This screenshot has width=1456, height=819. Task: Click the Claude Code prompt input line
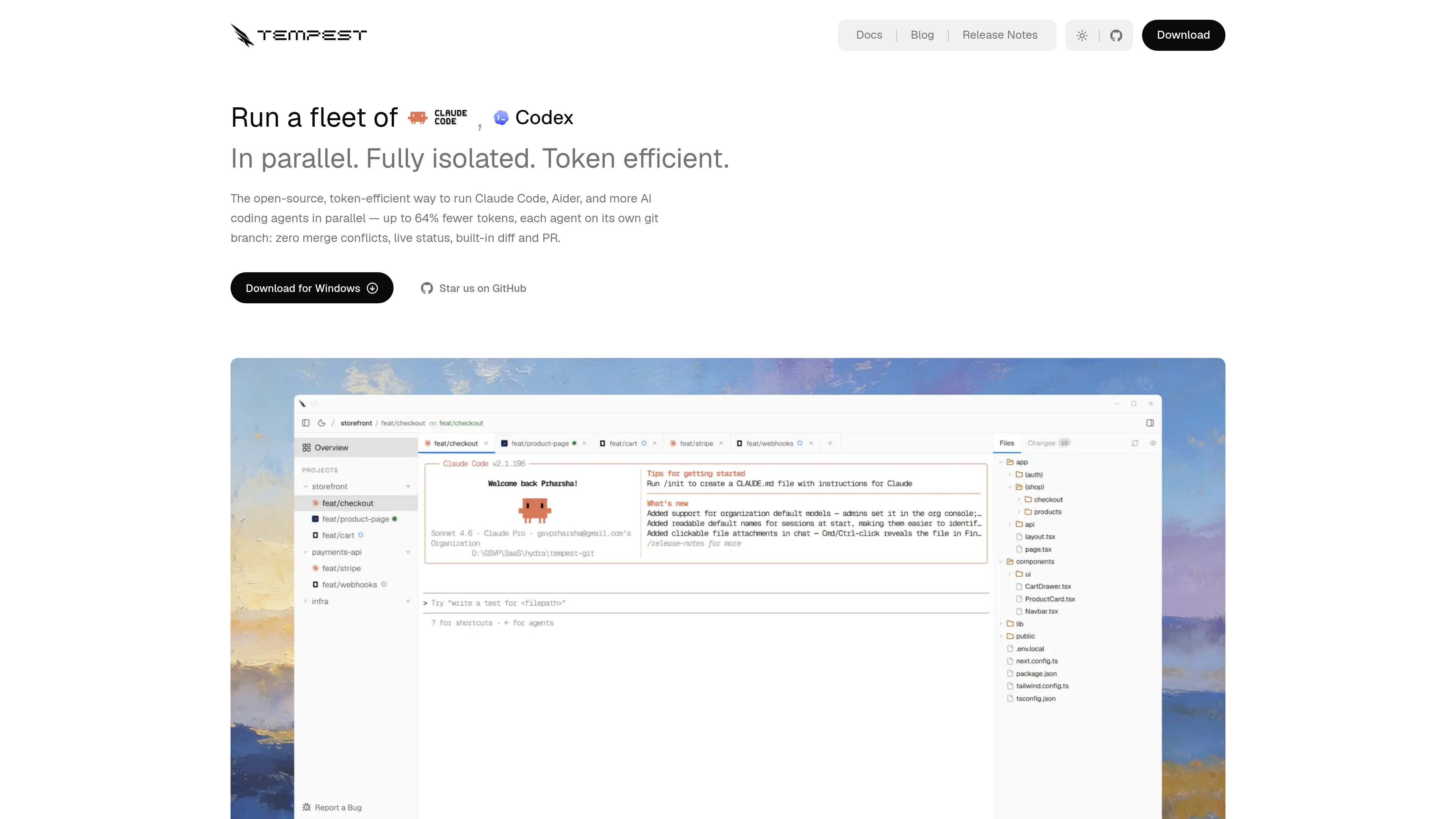click(x=706, y=603)
